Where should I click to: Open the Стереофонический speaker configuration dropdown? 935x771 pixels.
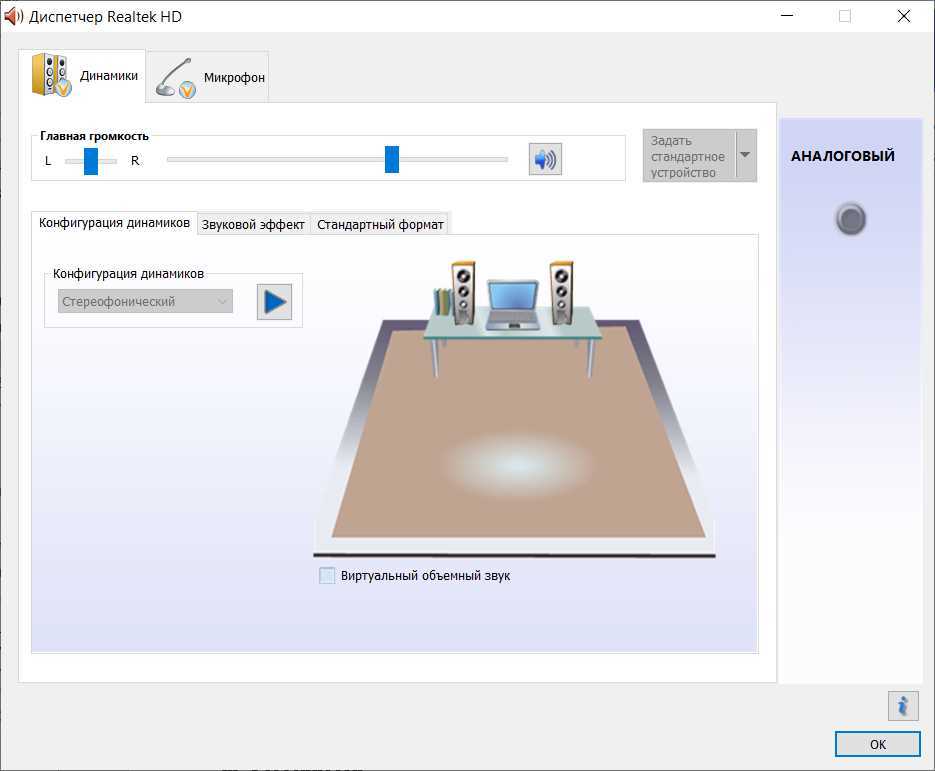145,302
